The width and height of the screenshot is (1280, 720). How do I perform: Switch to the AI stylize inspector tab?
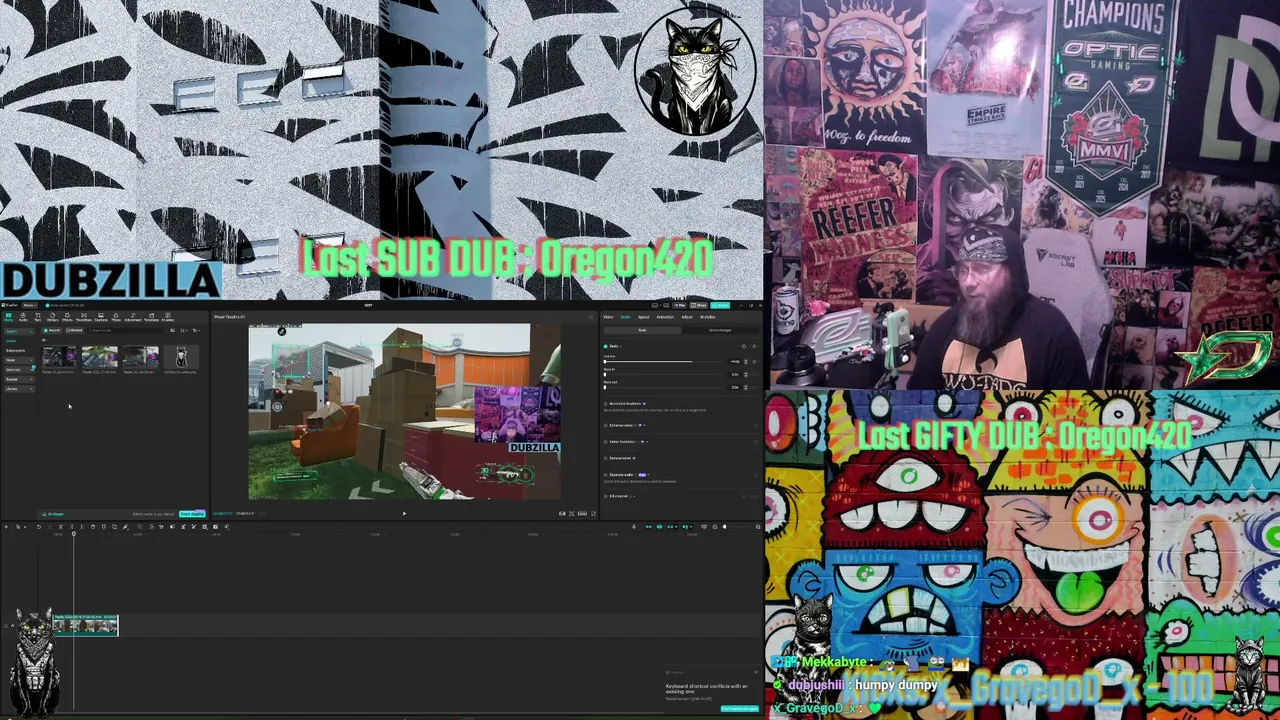pyautogui.click(x=707, y=317)
